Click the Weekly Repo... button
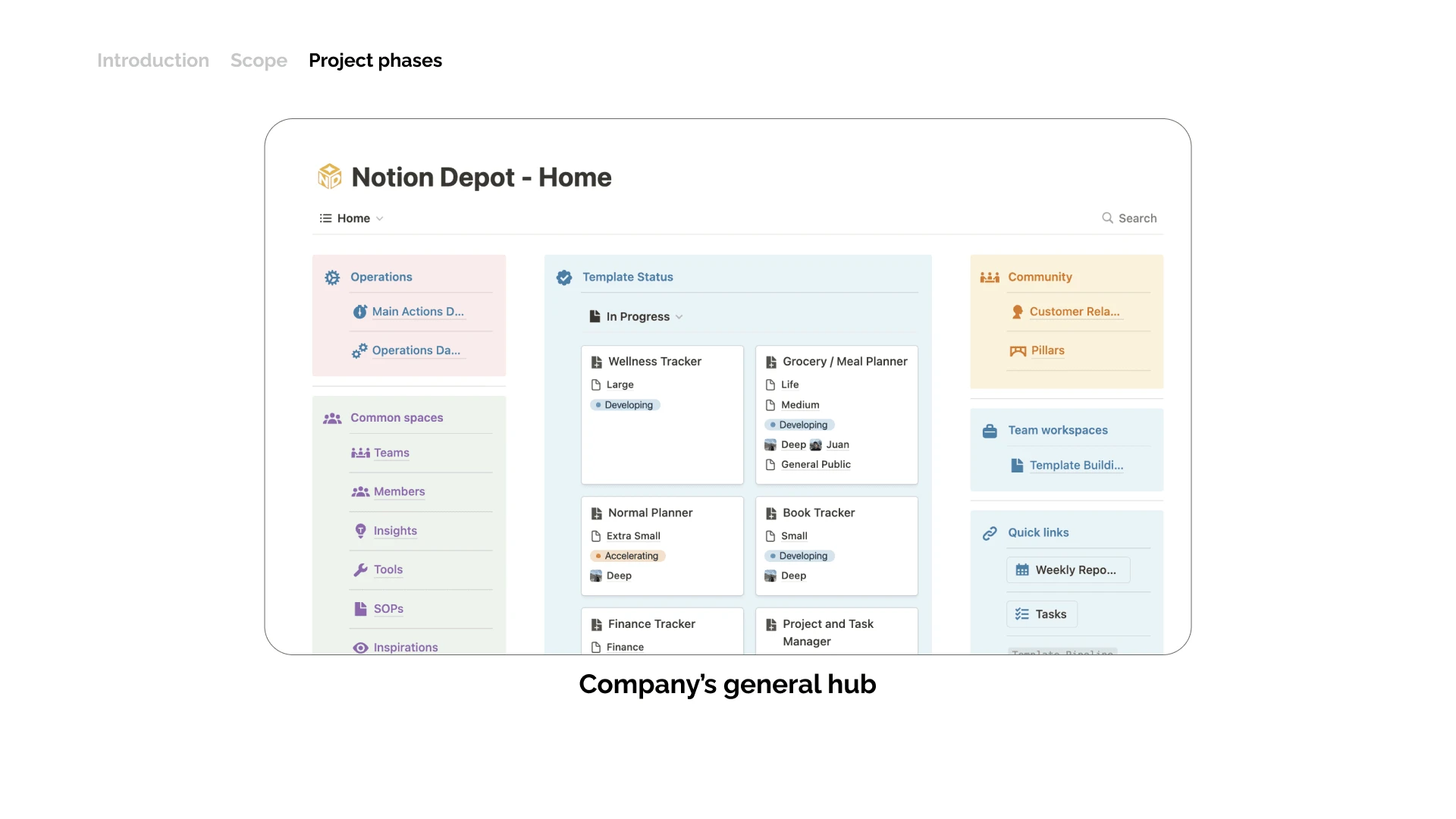This screenshot has width=1456, height=819. tap(1068, 570)
